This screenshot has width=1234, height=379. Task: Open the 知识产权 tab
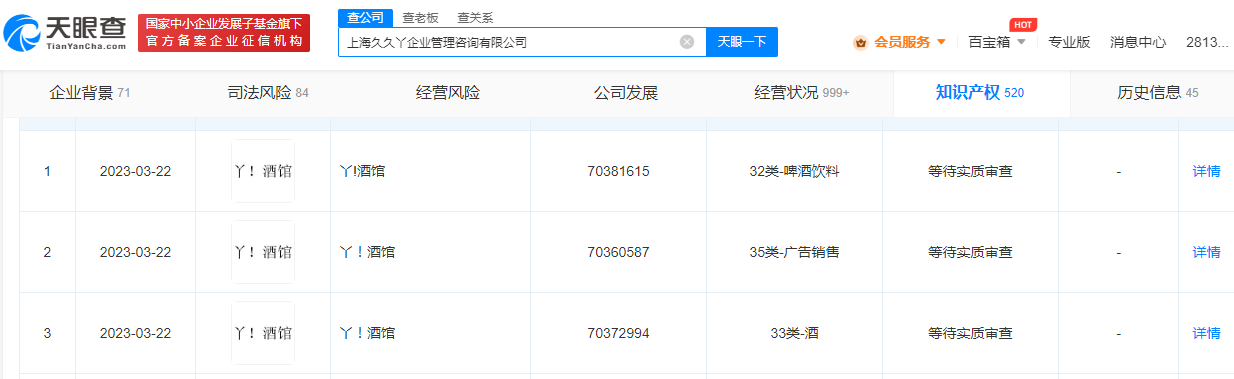click(x=980, y=93)
